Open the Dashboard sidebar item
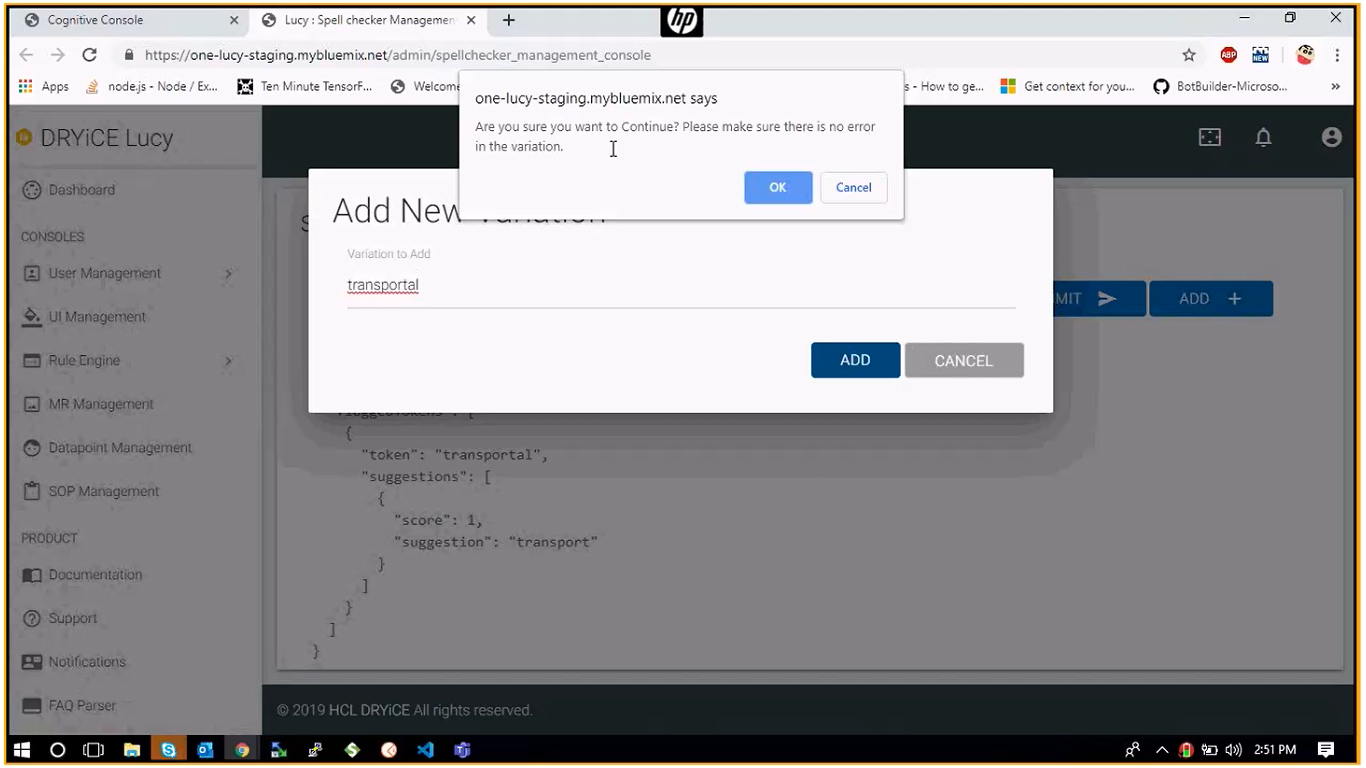The height and width of the screenshot is (768, 1366). pyautogui.click(x=82, y=190)
